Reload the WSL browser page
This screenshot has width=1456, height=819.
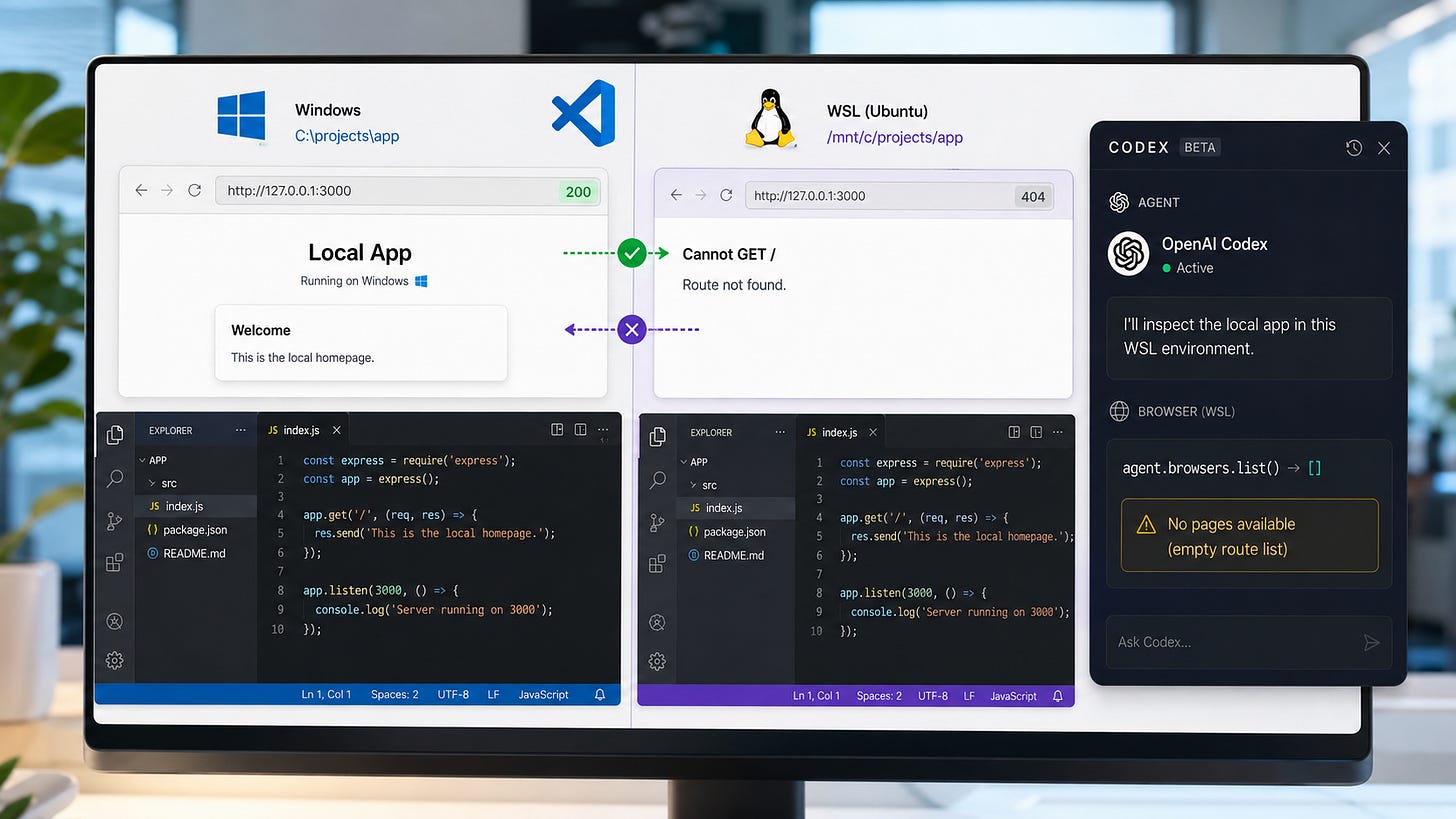click(727, 196)
